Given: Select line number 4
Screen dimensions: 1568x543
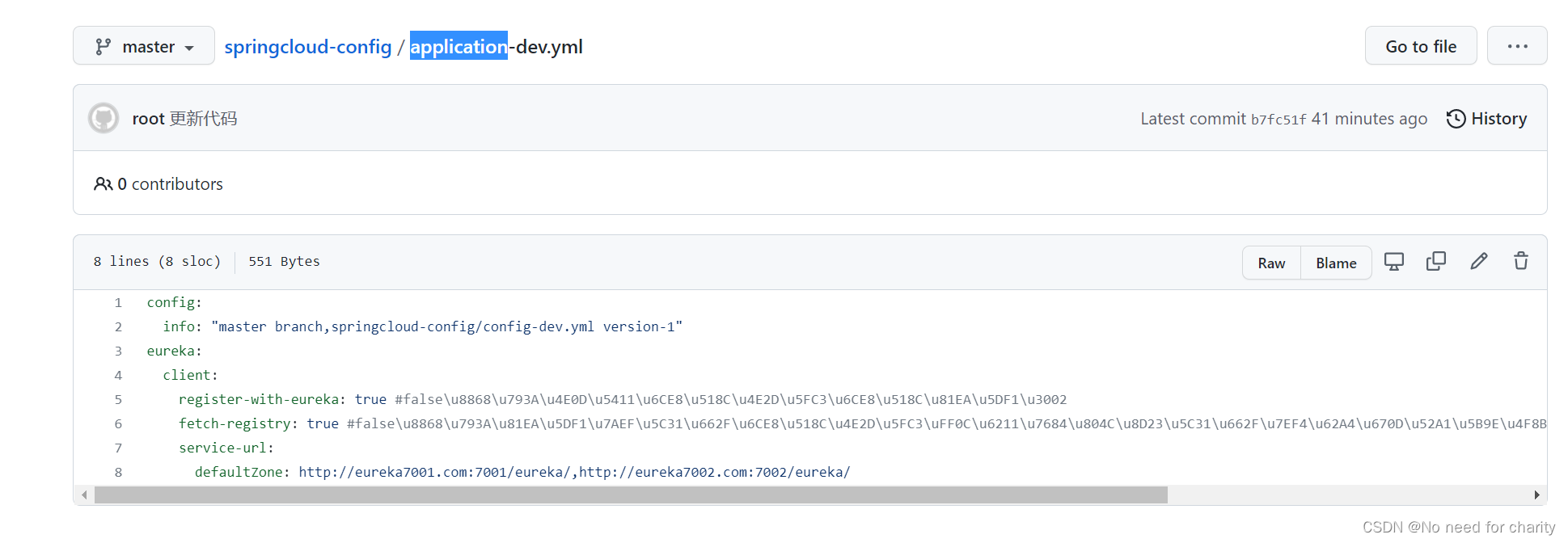Looking at the screenshot, I should click(x=118, y=375).
